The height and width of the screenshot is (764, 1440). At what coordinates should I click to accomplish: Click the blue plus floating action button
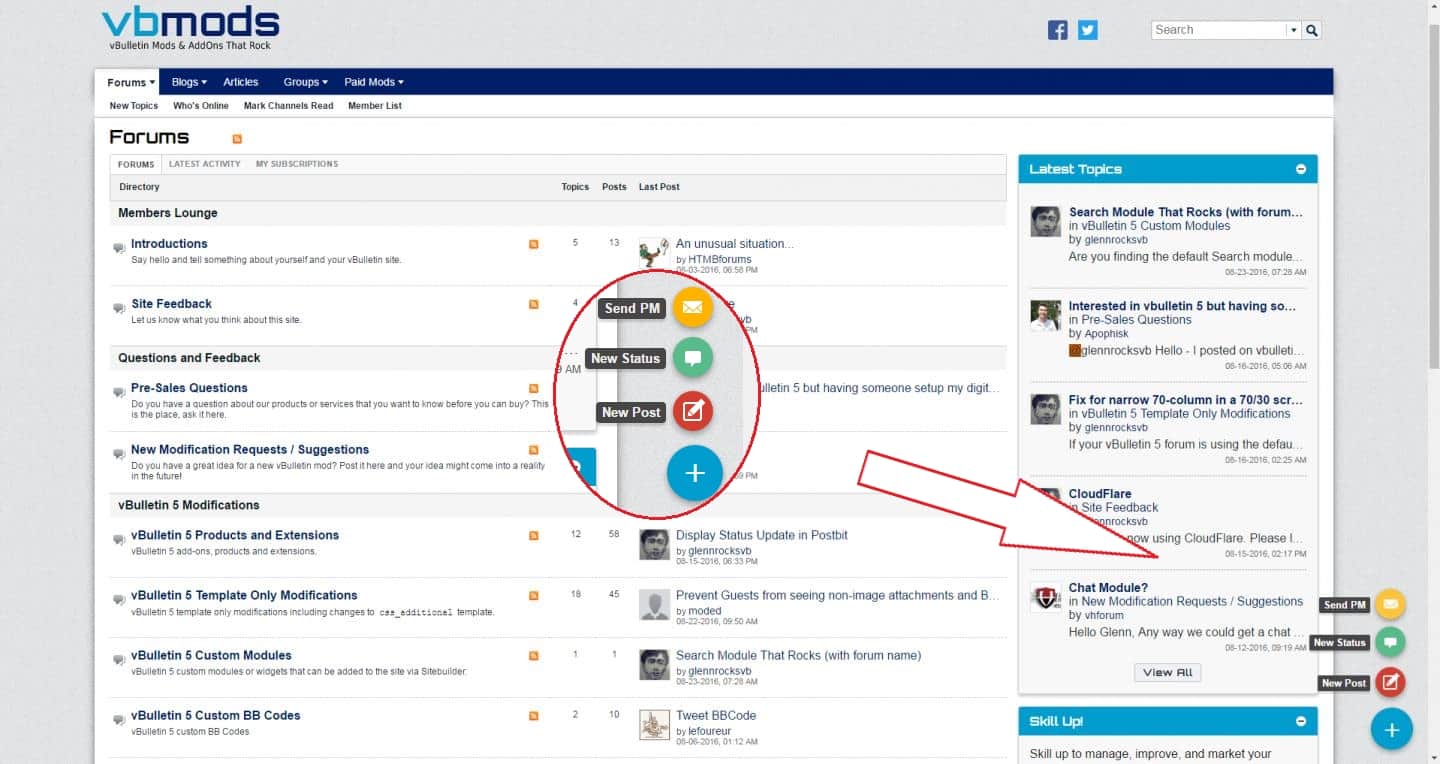(1391, 729)
